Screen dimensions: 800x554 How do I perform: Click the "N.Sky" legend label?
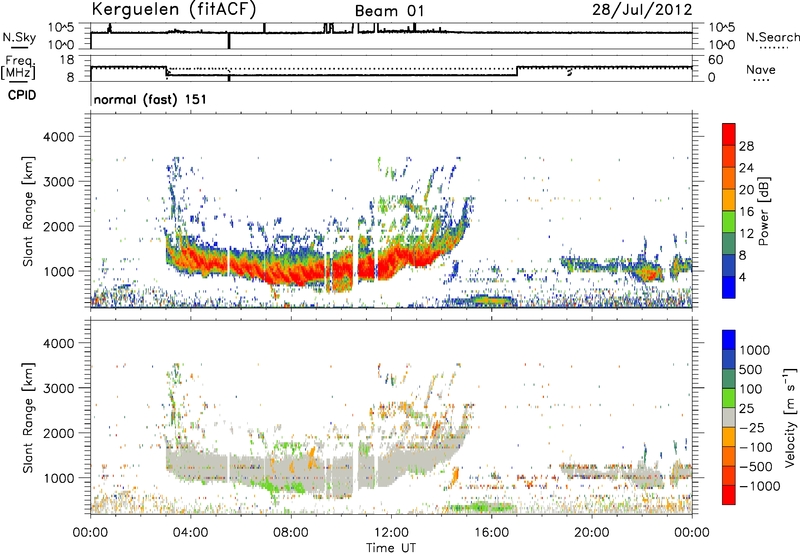pyautogui.click(x=19, y=37)
